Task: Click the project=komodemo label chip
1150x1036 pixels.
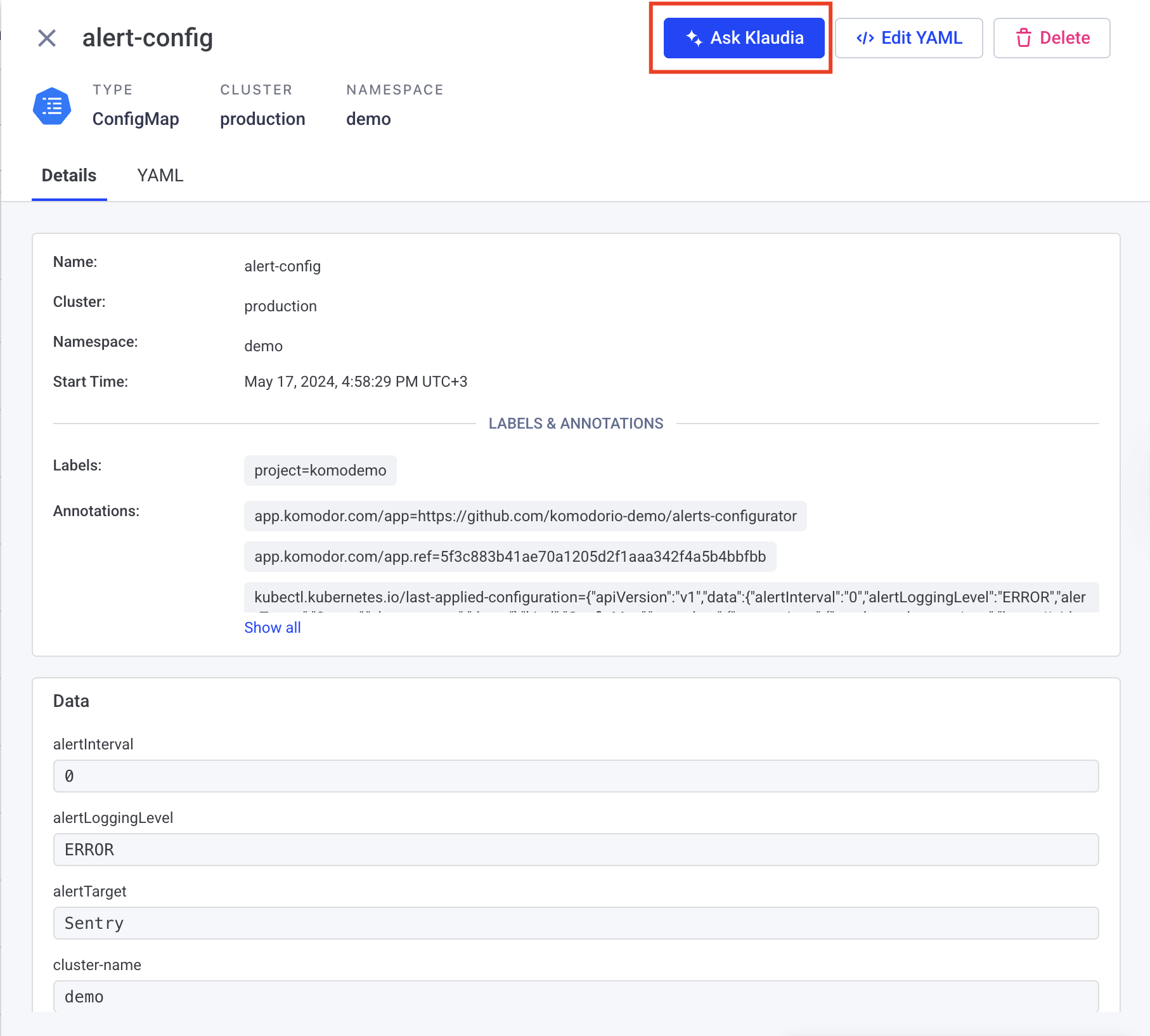Action: (x=320, y=470)
